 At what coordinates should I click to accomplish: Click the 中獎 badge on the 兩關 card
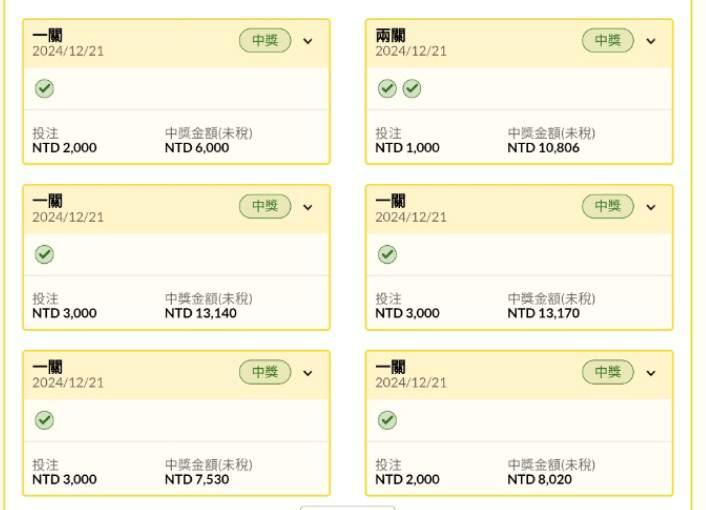(x=608, y=41)
